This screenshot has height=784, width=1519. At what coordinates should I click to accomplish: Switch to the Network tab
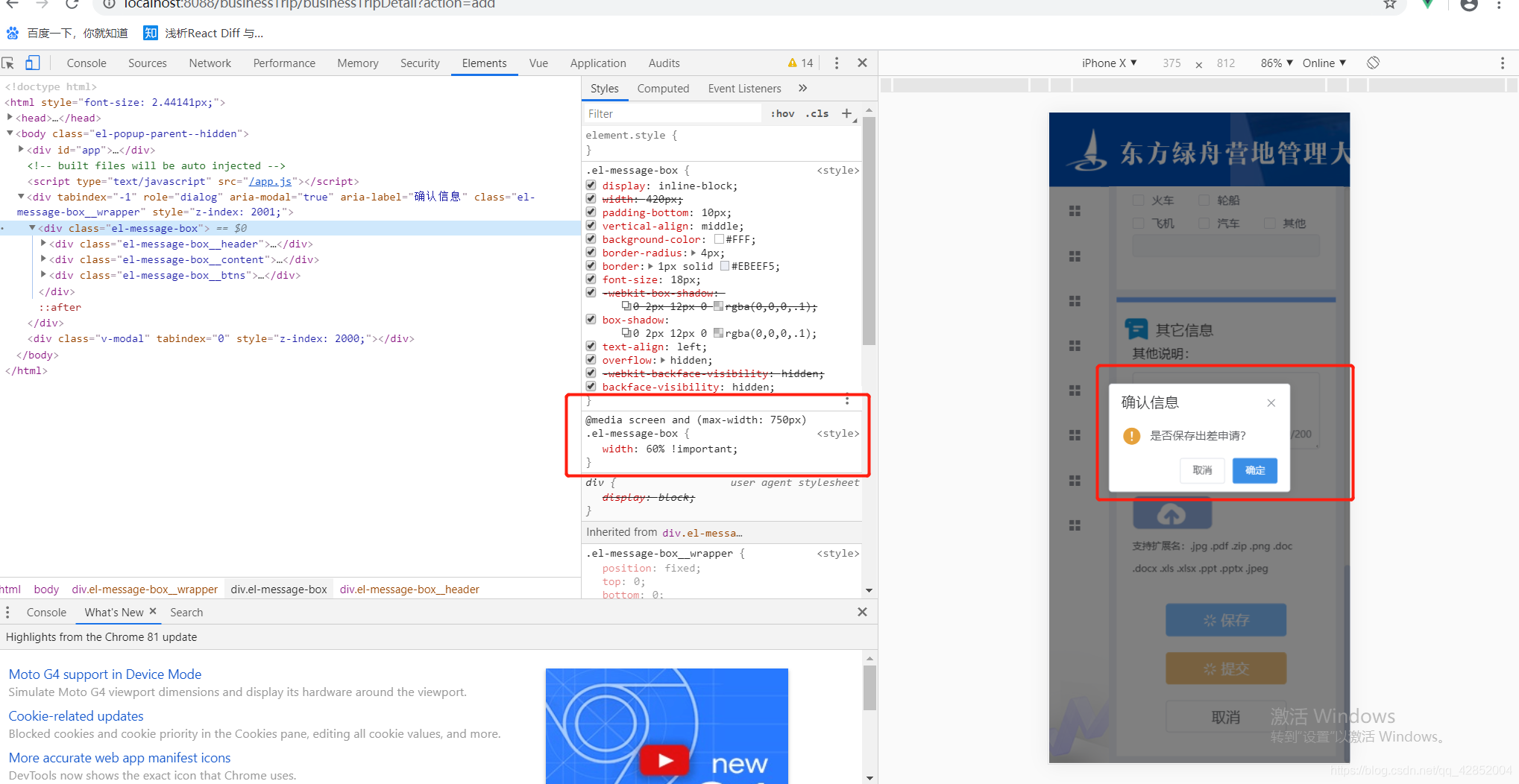(x=210, y=63)
